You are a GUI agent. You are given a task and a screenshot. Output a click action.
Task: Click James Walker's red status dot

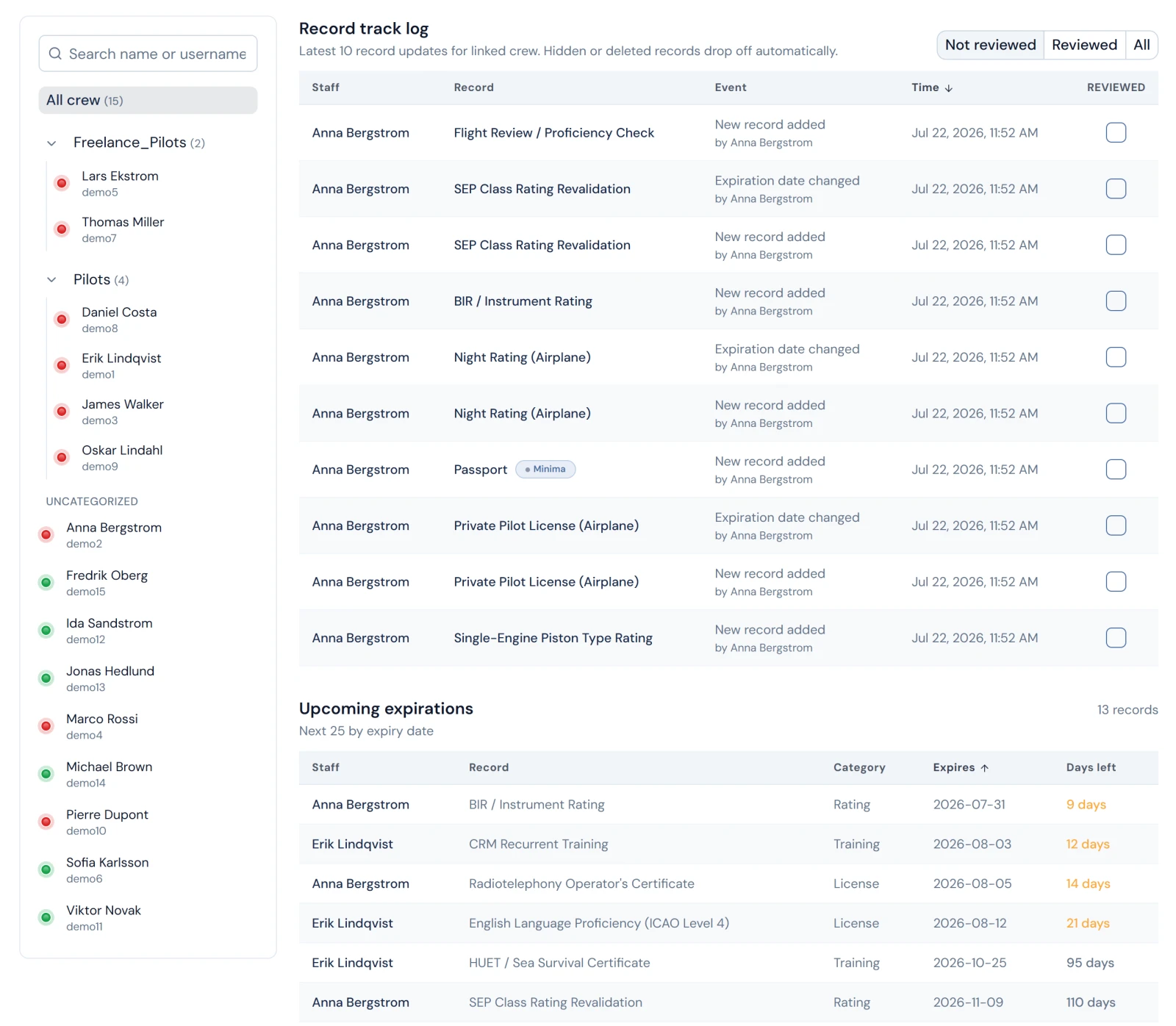point(62,412)
